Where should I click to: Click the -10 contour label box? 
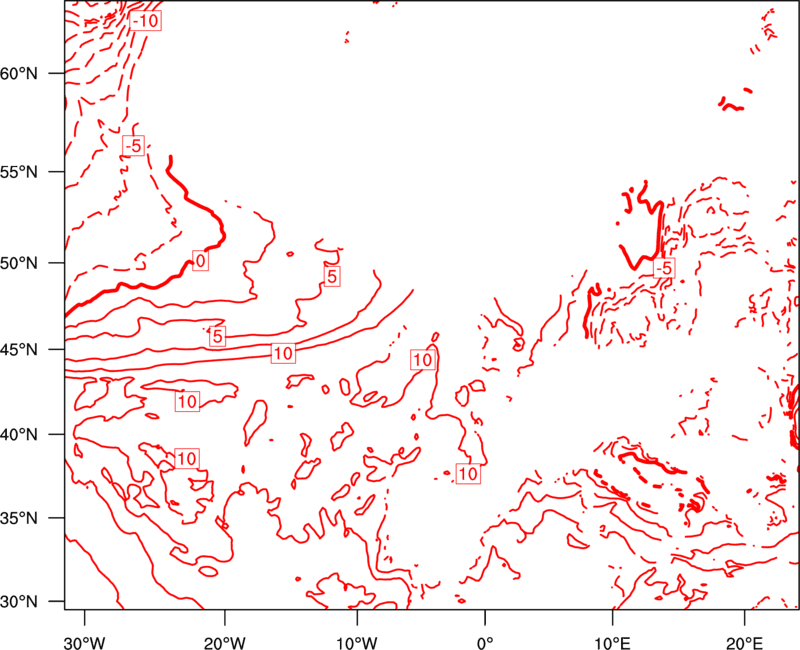pyautogui.click(x=145, y=21)
